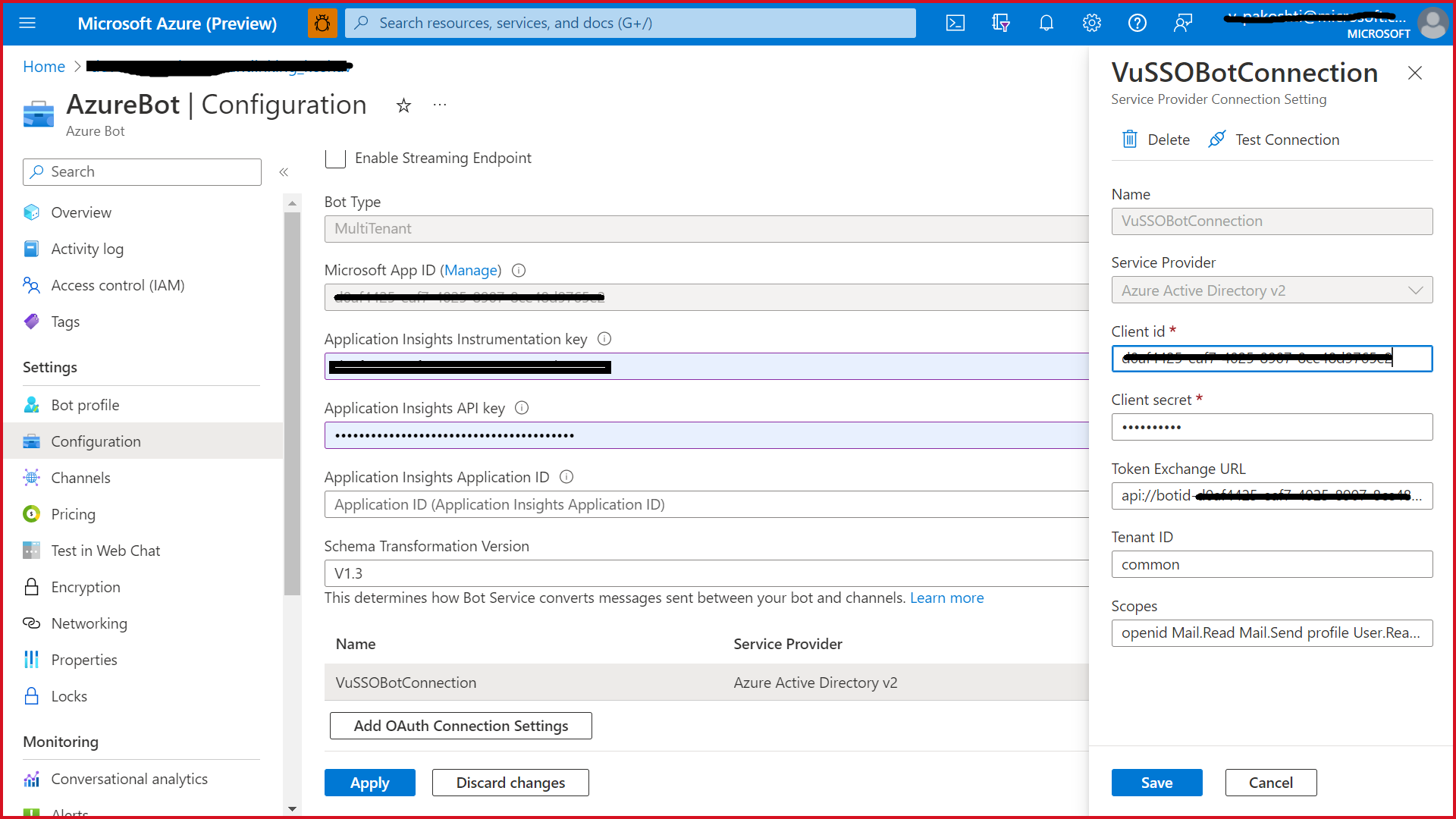Open the Channels menu item
1456x819 pixels.
(x=81, y=477)
